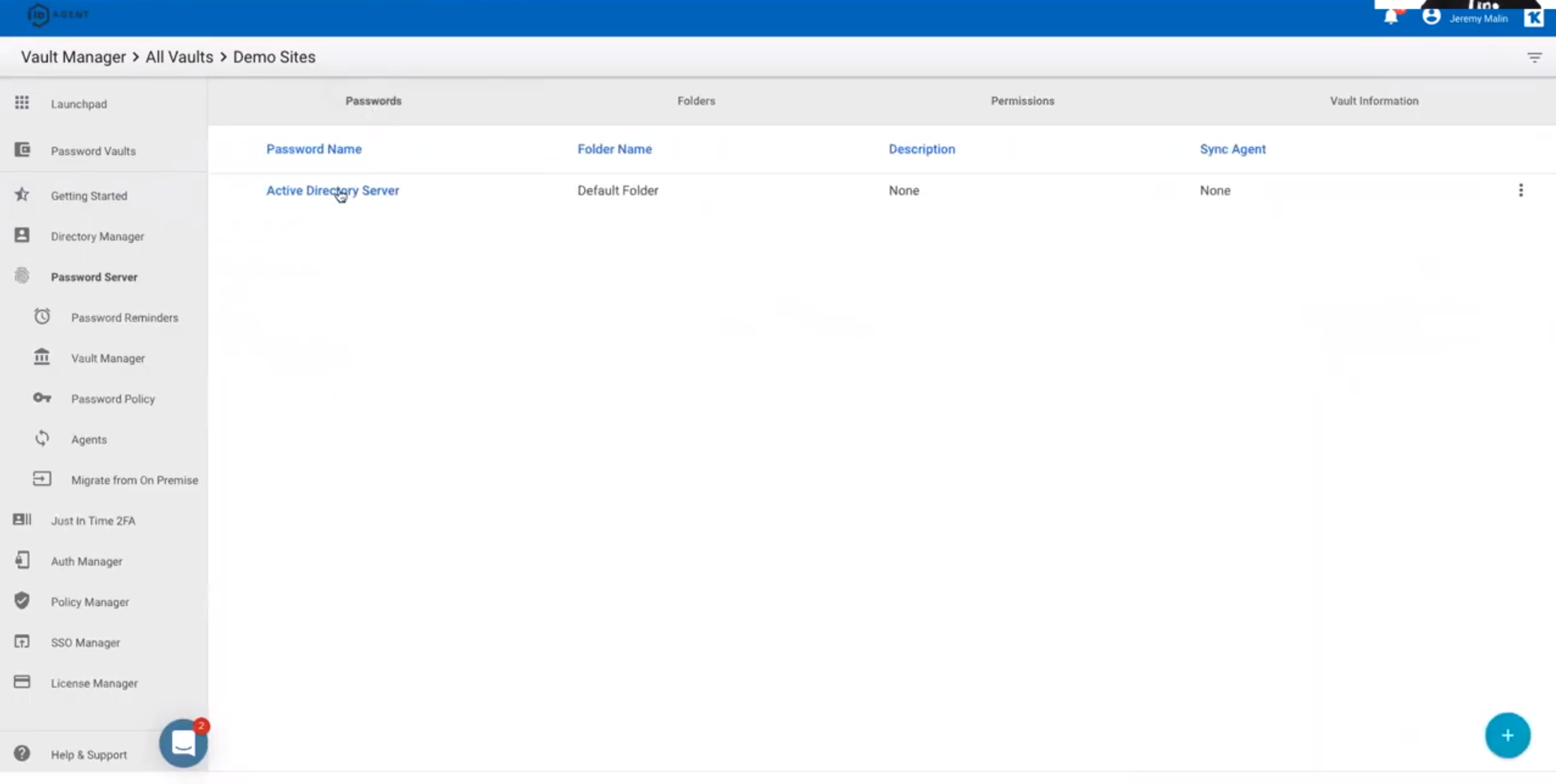Open the License Manager card icon
The width and height of the screenshot is (1556, 784).
pyautogui.click(x=21, y=682)
